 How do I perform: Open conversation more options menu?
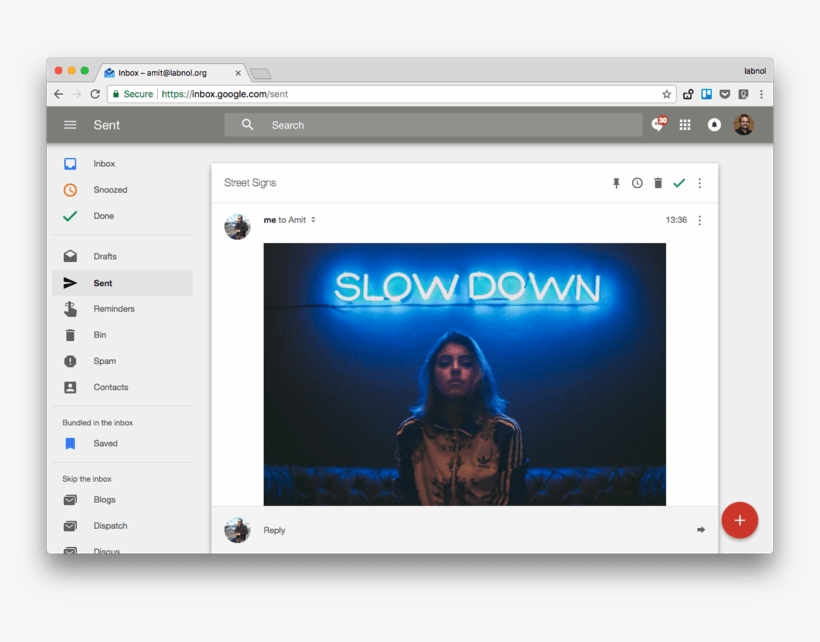700,183
